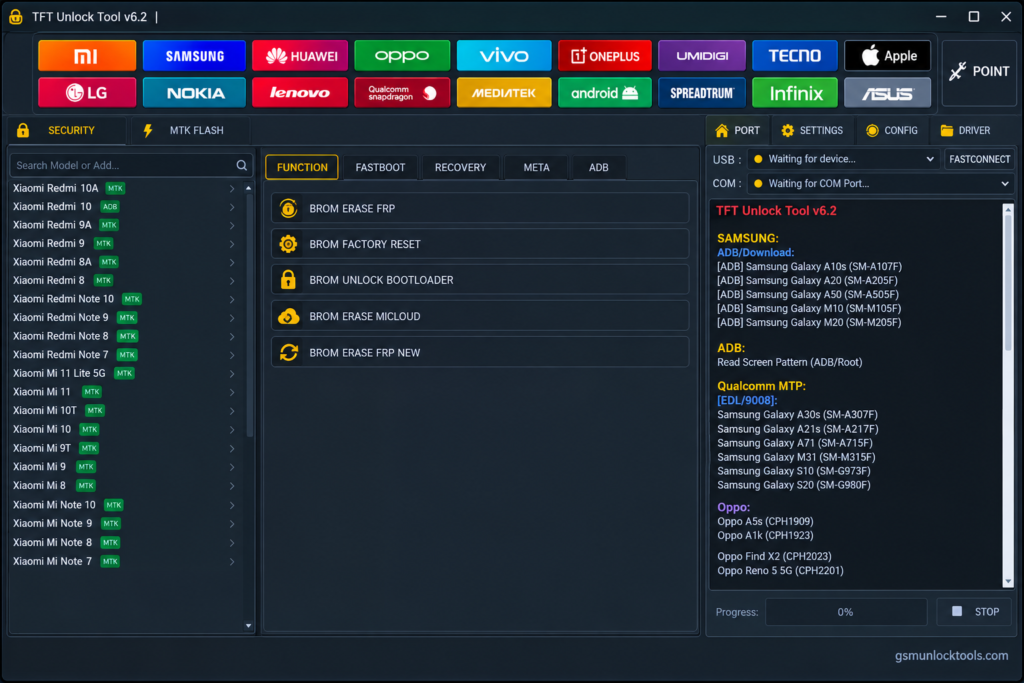Expand Xiaomi Mi 10T chevron

(x=232, y=411)
